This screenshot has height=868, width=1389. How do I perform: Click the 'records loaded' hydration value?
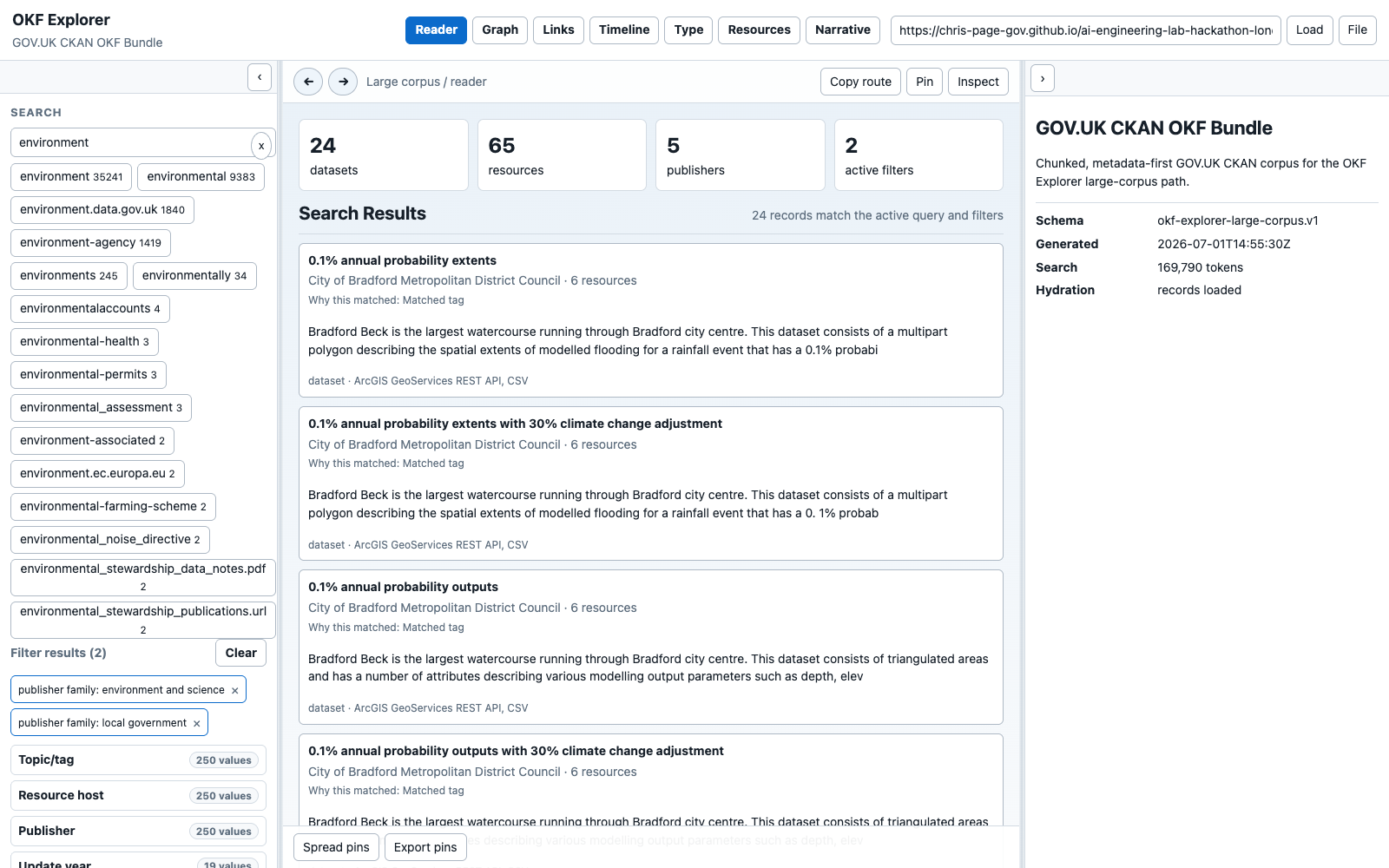pyautogui.click(x=1199, y=290)
